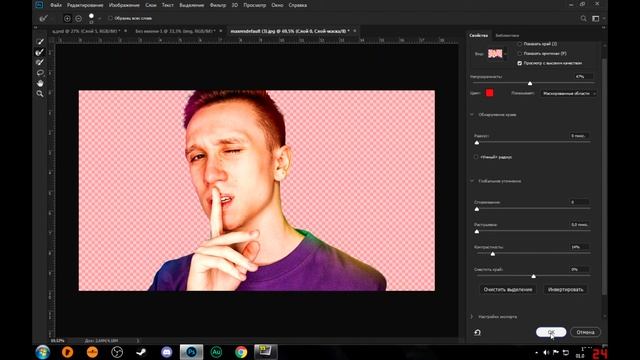Open the Steam taskbar icon
The image size is (640, 360).
pos(142,352)
